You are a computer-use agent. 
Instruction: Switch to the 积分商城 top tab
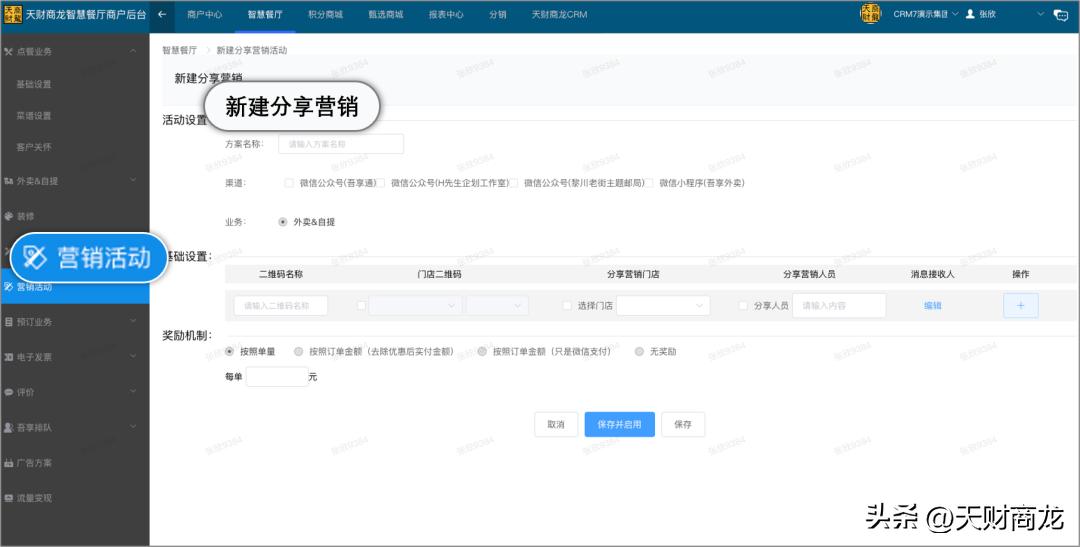(325, 15)
